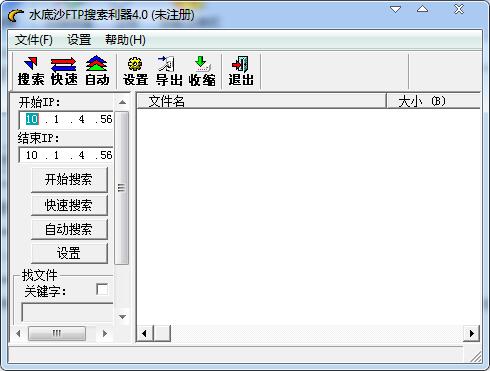490x371 pixels.
Task: Close the window with X button
Action: (x=459, y=9)
